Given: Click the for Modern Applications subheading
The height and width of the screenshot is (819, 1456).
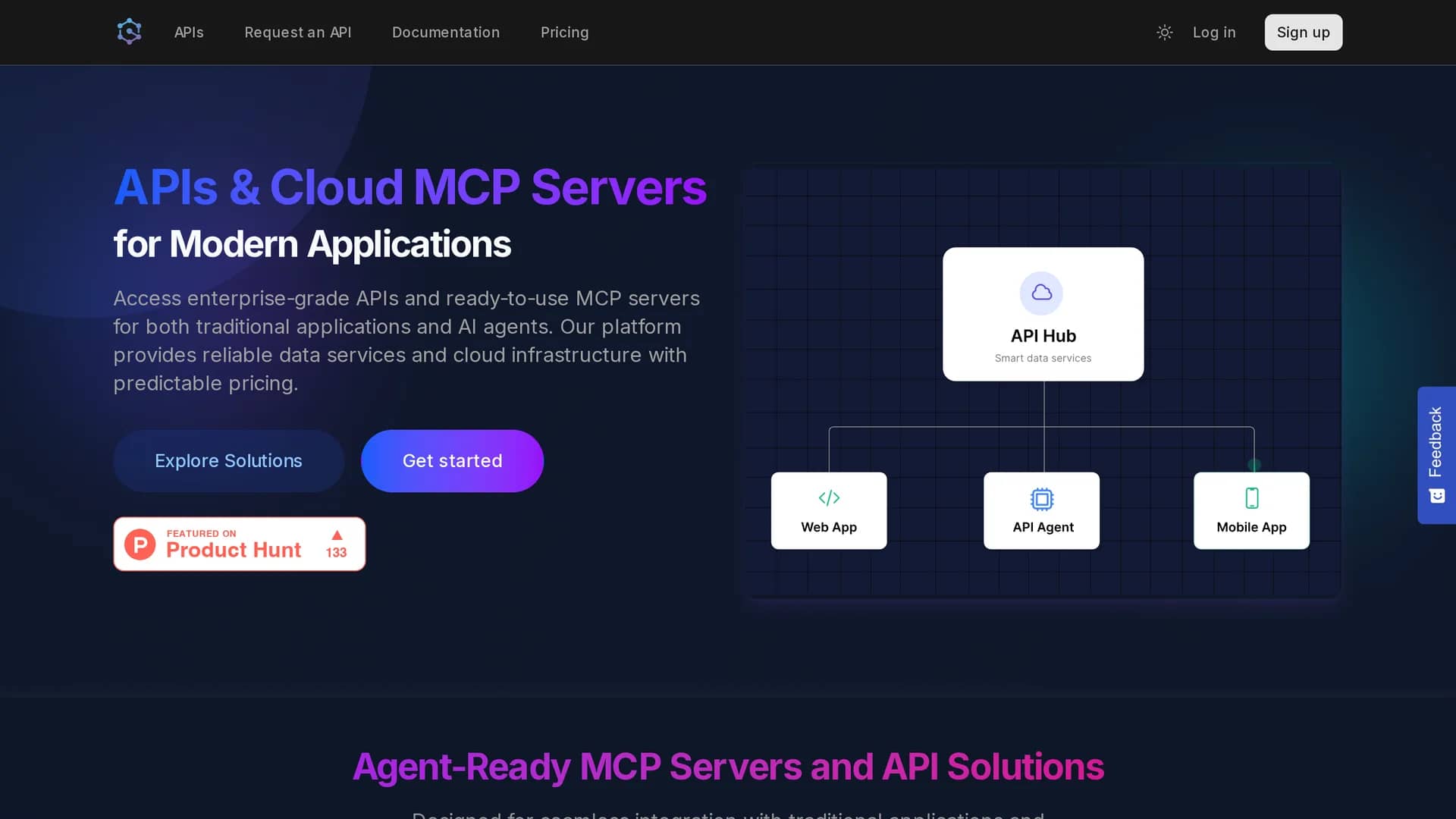Looking at the screenshot, I should pos(312,244).
